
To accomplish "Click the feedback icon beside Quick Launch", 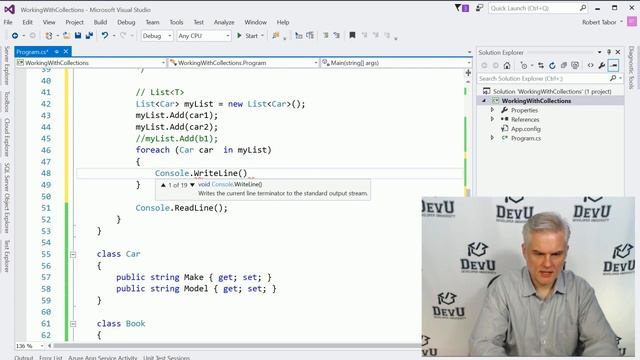I will (x=480, y=8).
